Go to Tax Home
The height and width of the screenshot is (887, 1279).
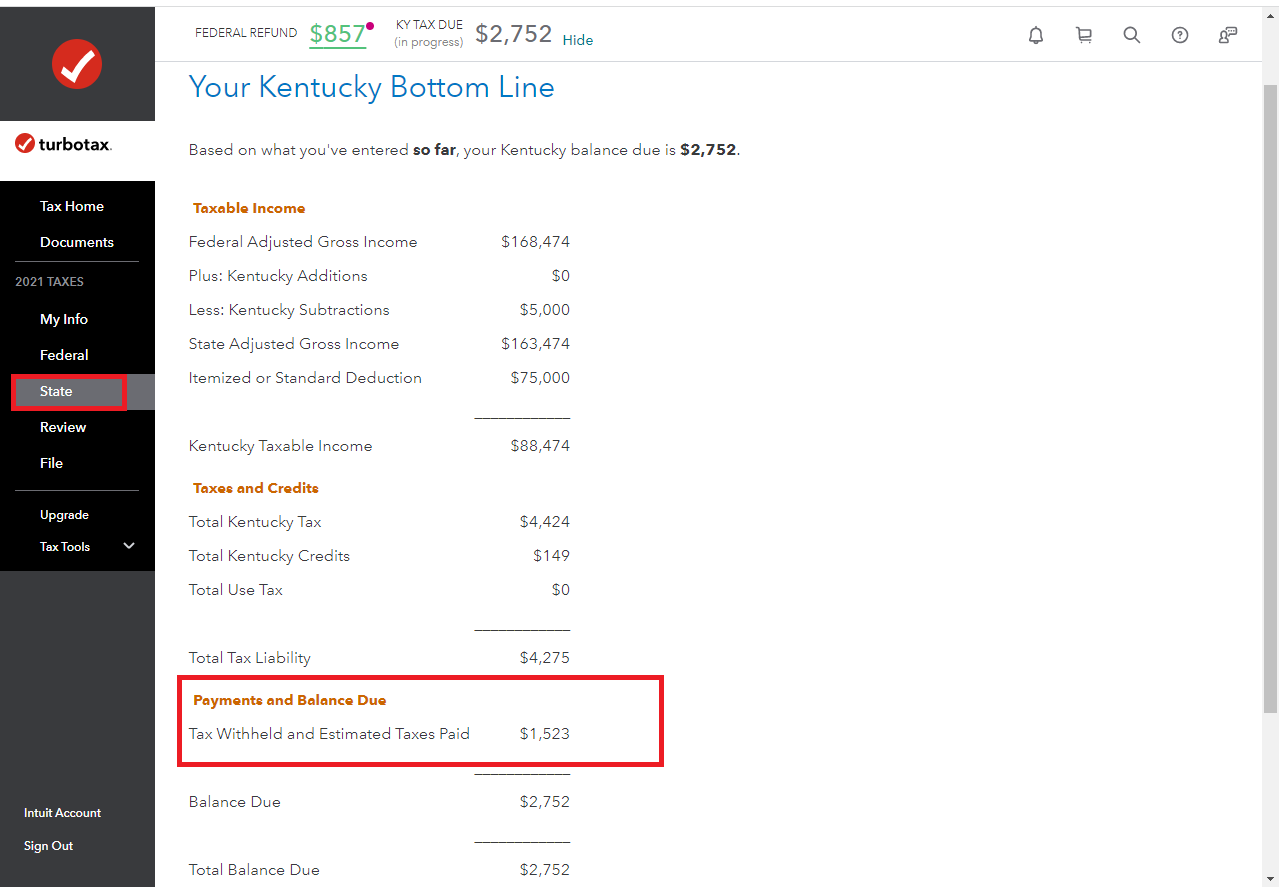click(x=72, y=206)
